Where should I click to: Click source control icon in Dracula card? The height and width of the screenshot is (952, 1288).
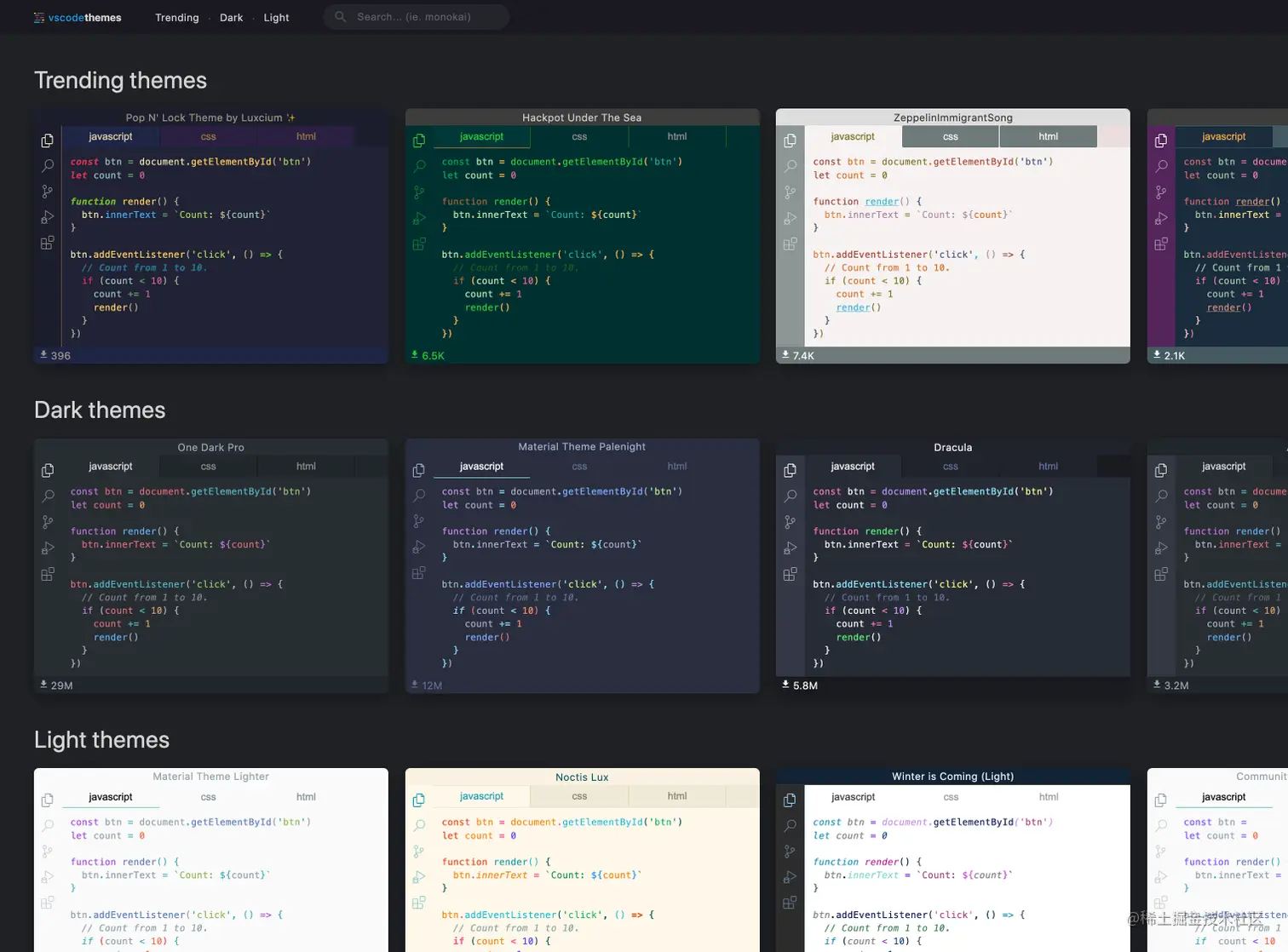[x=791, y=522]
